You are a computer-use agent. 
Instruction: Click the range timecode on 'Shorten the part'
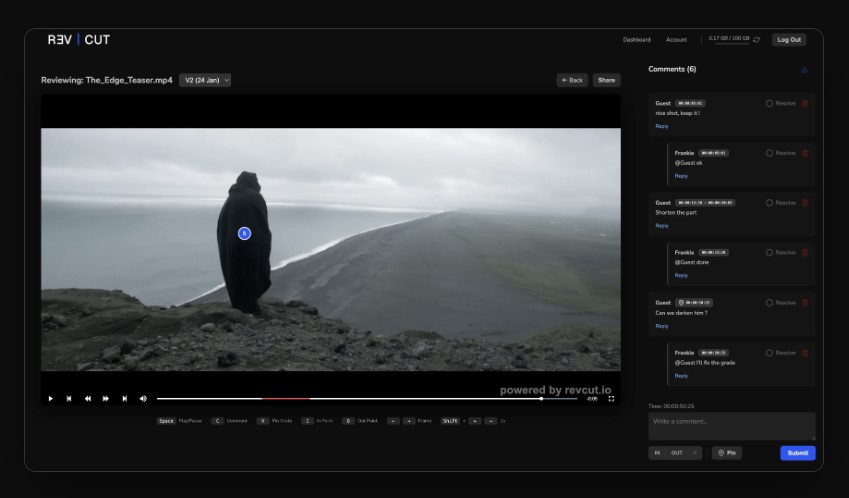705,203
